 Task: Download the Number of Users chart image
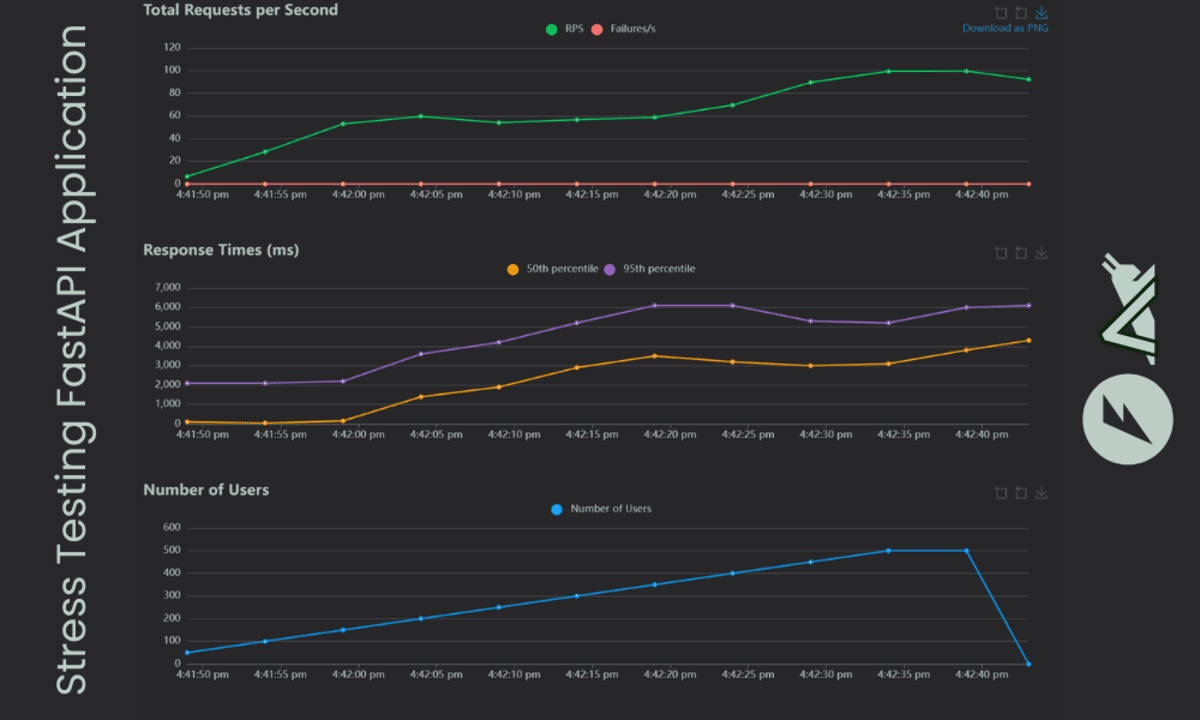(x=1041, y=492)
